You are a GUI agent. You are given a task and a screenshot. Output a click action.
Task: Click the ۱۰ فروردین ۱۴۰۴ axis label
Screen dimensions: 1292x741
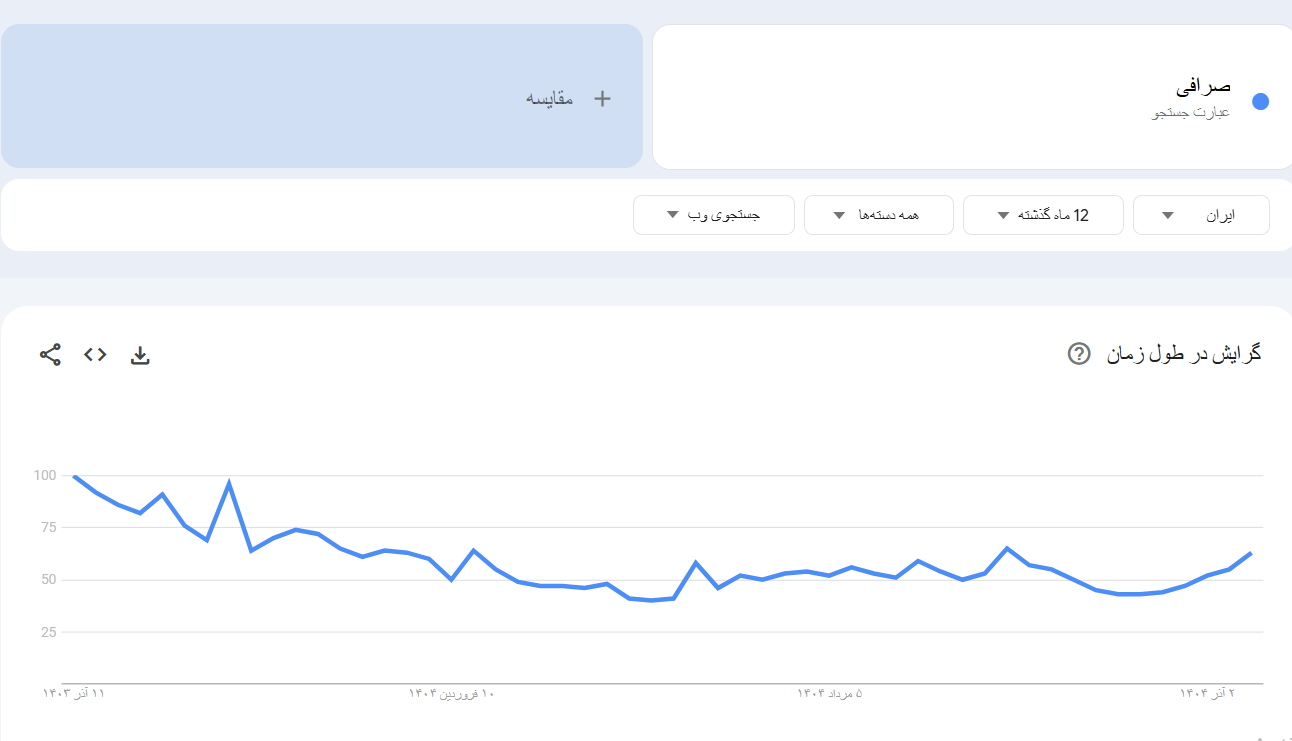(x=452, y=693)
